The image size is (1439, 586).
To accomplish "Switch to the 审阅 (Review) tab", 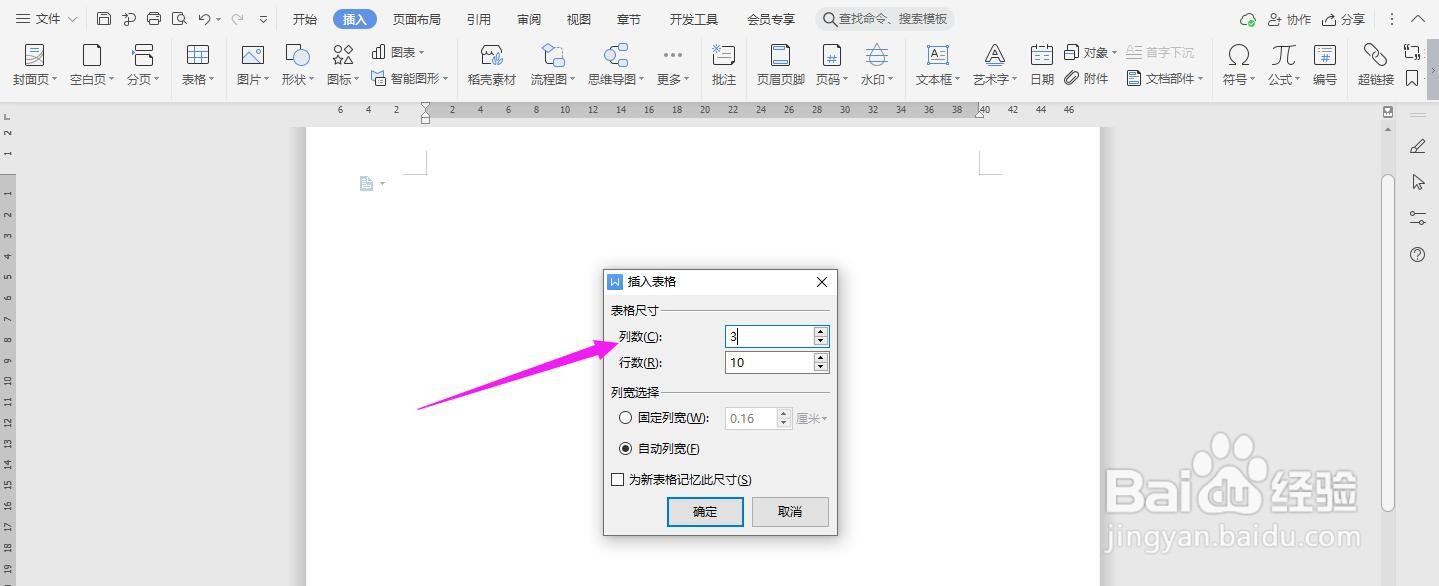I will (x=529, y=19).
